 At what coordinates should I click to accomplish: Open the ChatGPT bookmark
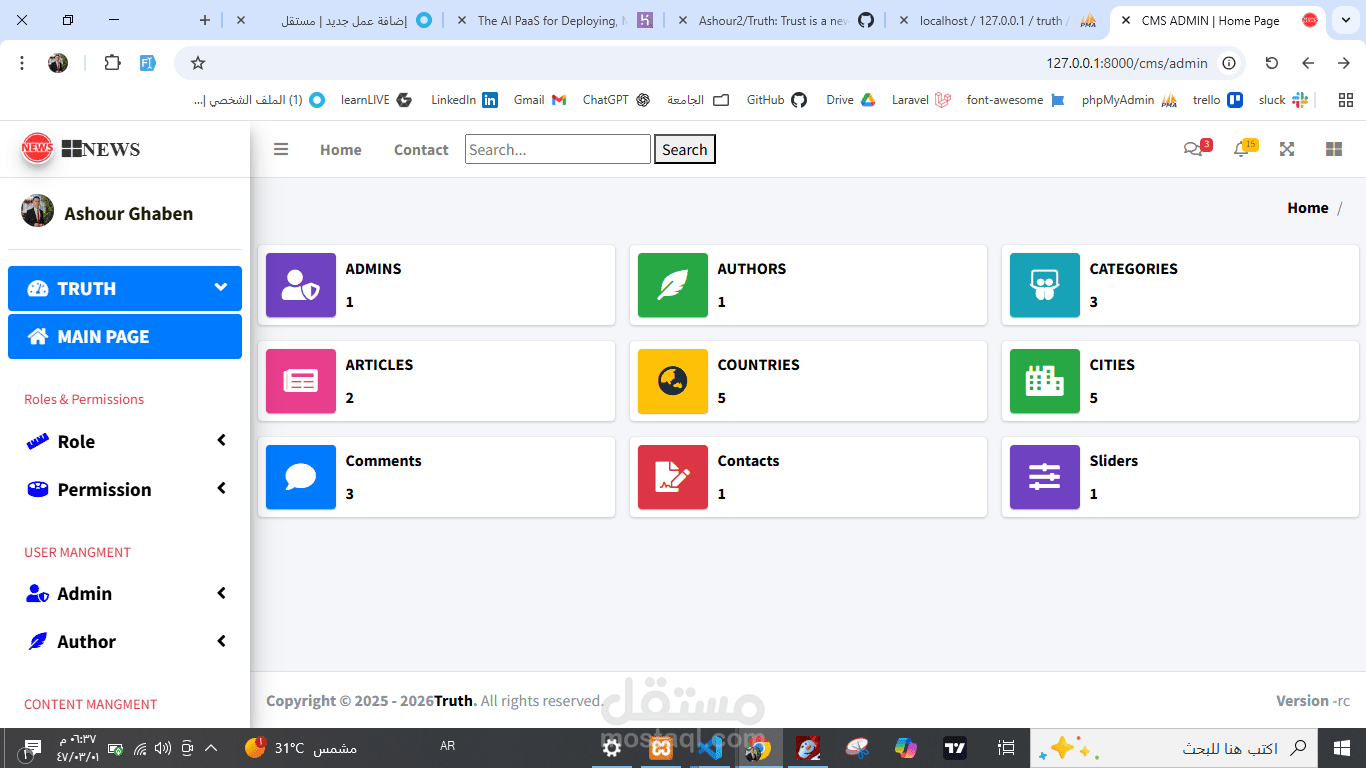click(x=616, y=100)
